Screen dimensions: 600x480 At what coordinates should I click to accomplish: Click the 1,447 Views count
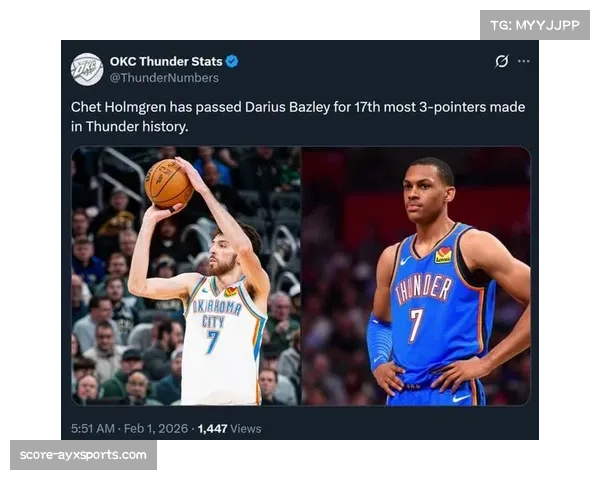(x=230, y=428)
